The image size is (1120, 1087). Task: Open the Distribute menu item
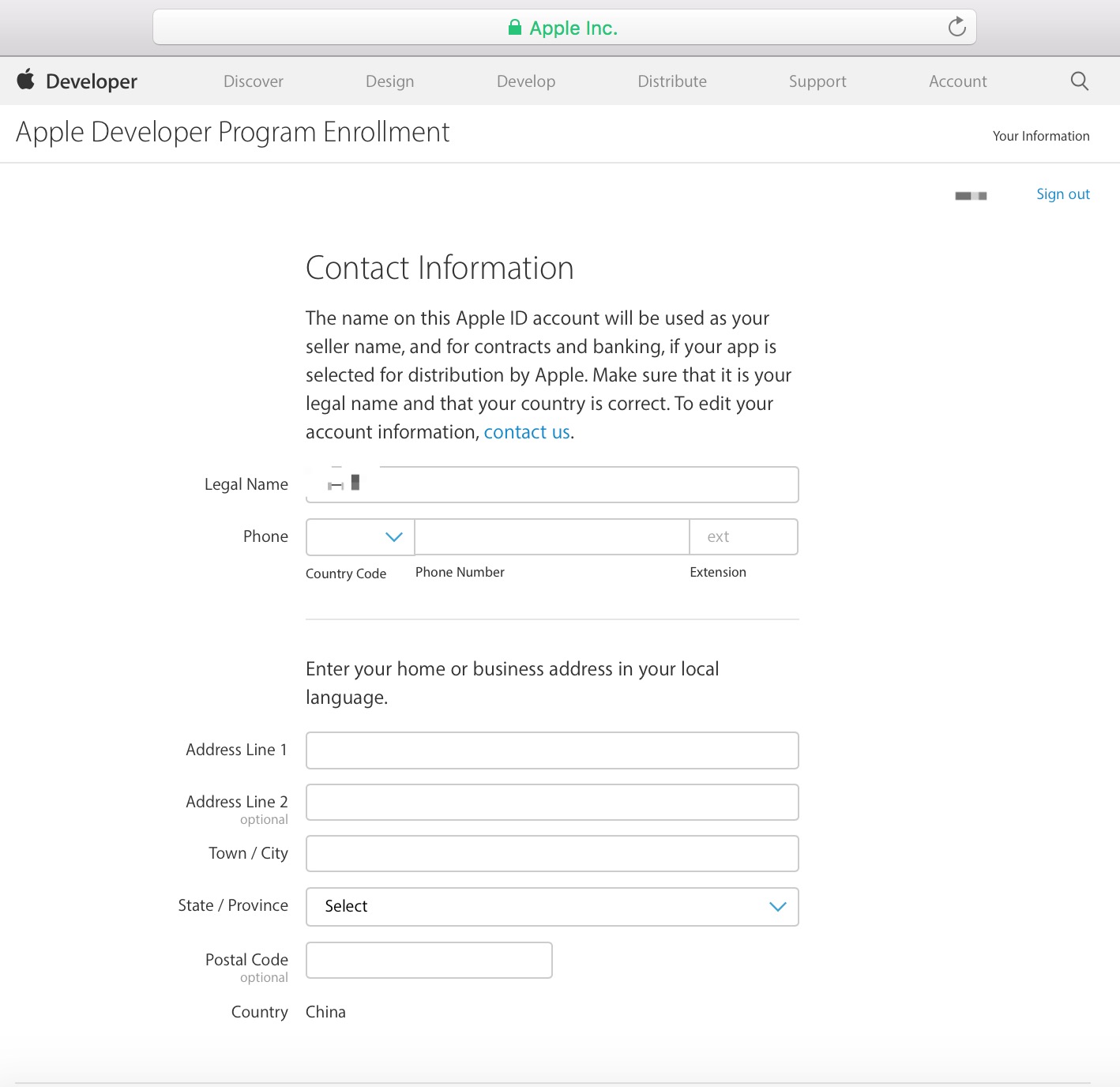coord(672,81)
